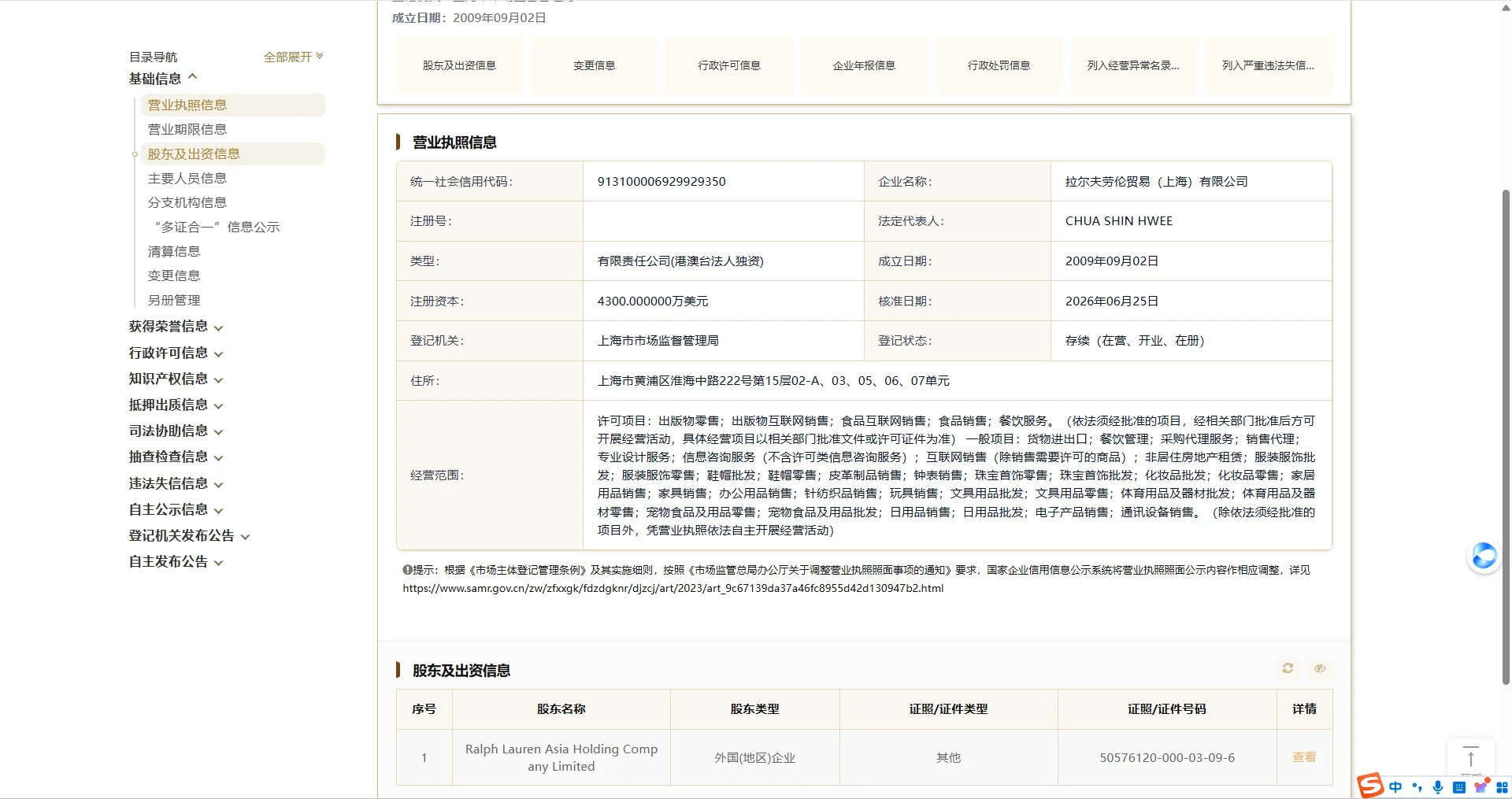Image resolution: width=1512 pixels, height=799 pixels.
Task: Expand 违法失信信息 section
Action: pos(176,483)
